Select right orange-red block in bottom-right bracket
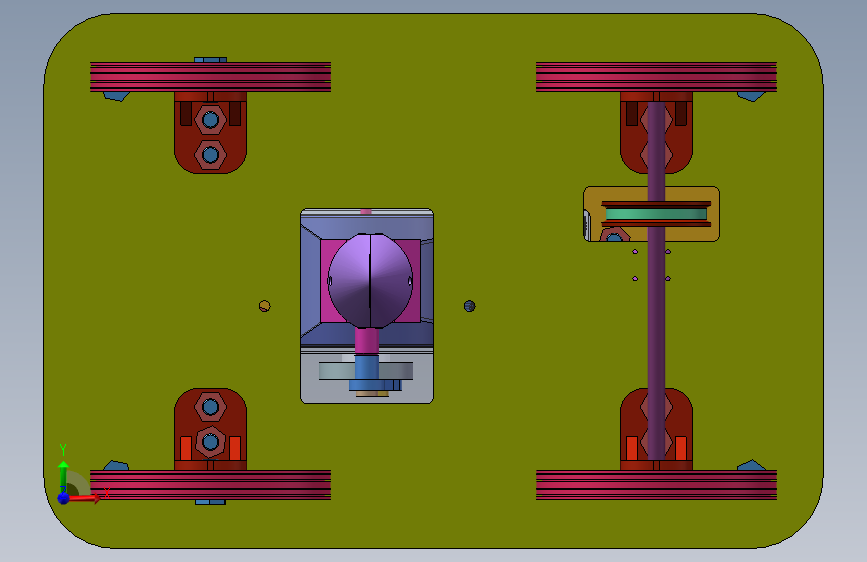867x562 pixels. 681,448
